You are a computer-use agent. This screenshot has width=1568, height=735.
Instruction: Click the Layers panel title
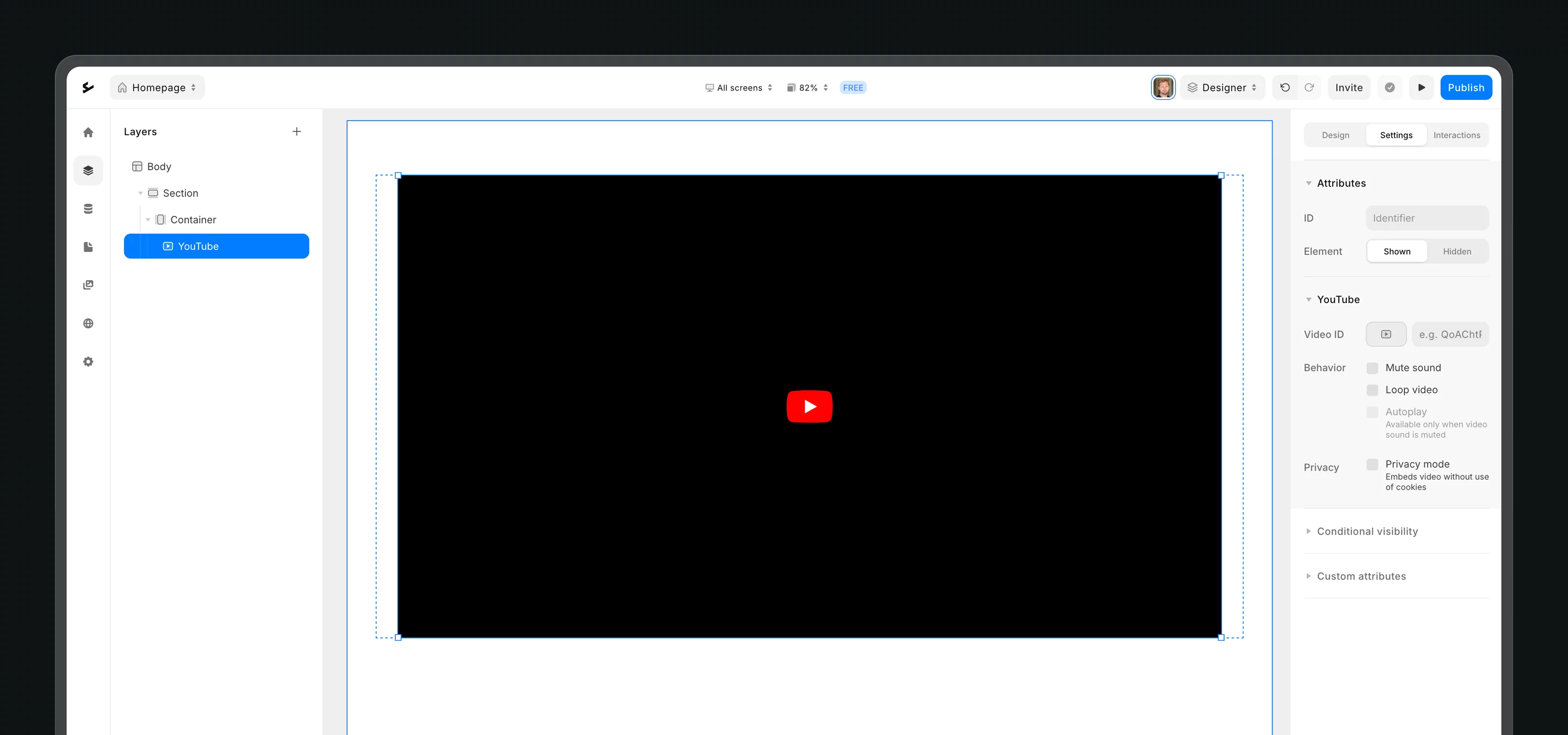coord(140,131)
